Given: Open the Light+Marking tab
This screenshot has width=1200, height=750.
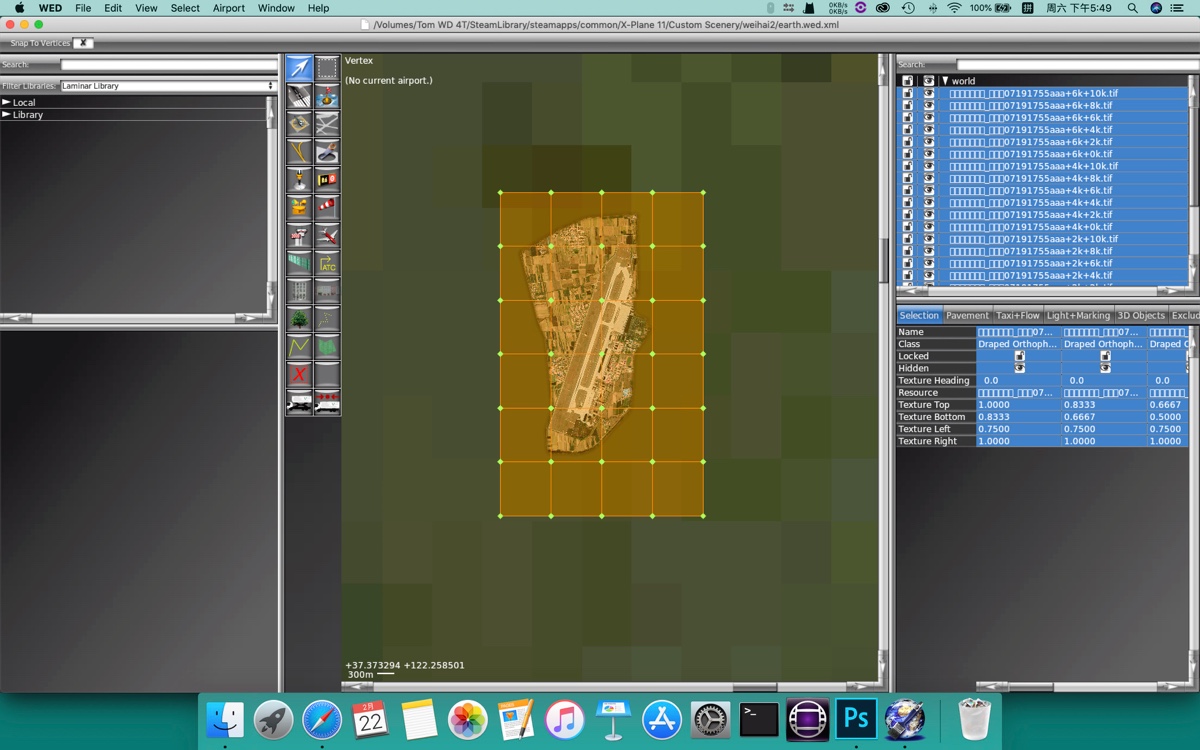Looking at the screenshot, I should tap(1078, 315).
